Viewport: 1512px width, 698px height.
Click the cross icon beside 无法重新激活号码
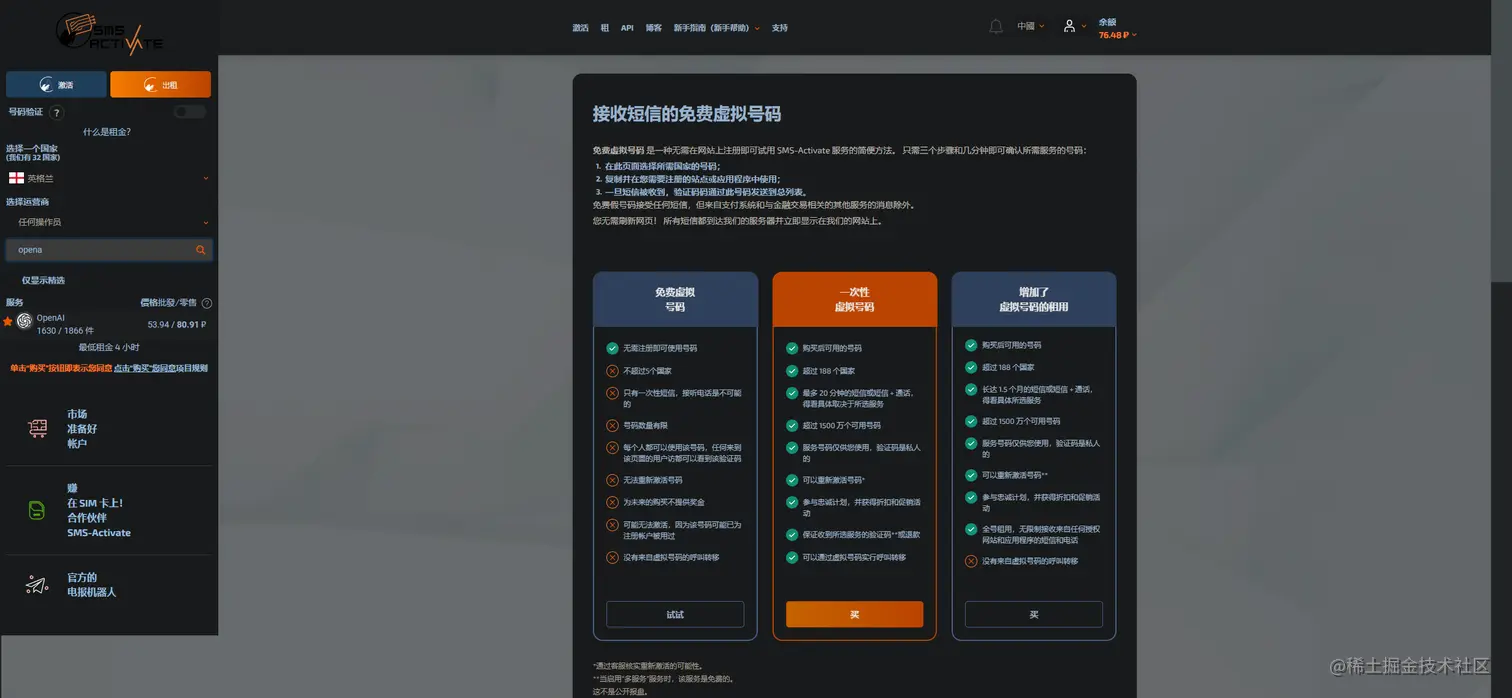pyautogui.click(x=612, y=480)
